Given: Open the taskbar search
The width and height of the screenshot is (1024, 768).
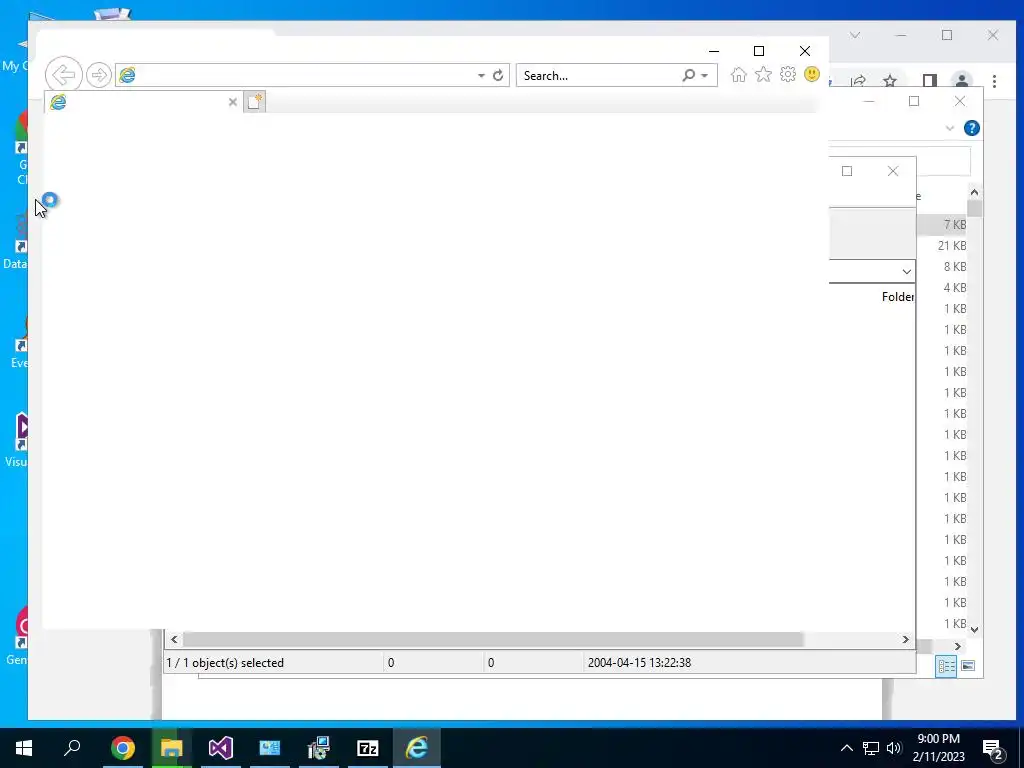Looking at the screenshot, I should pos(72,748).
